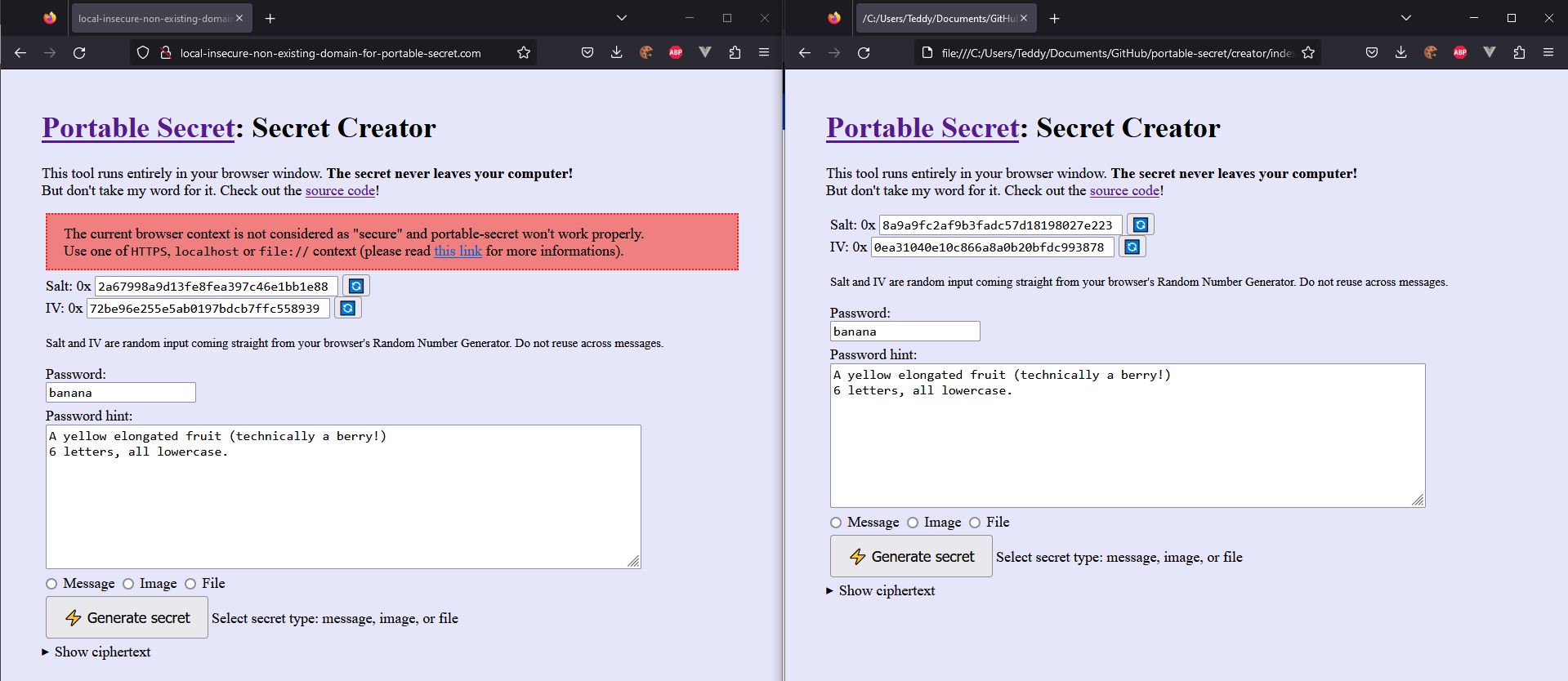
Task: Click V-shaped extension icon in left window
Action: point(705,53)
